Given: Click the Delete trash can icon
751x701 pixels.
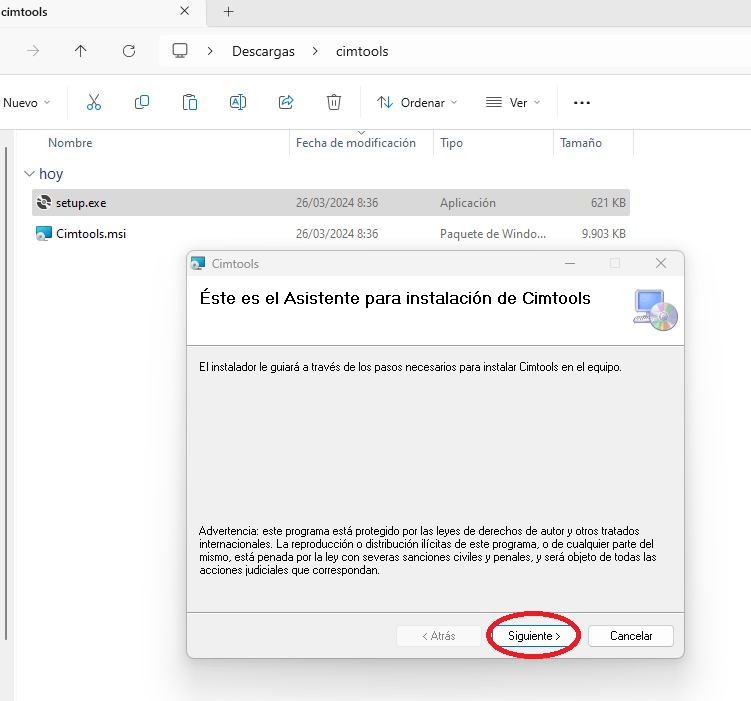Looking at the screenshot, I should tap(334, 102).
